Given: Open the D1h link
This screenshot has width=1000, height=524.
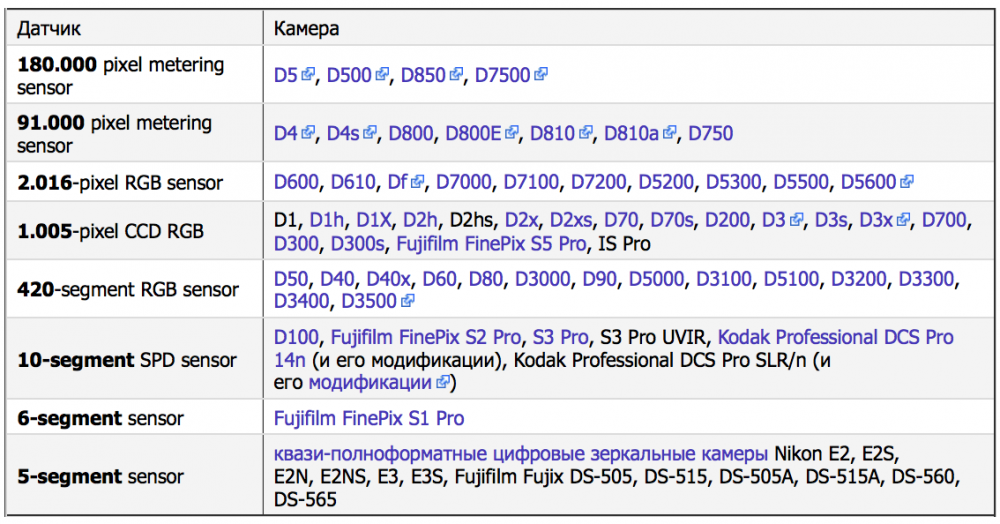Looking at the screenshot, I should point(327,221).
